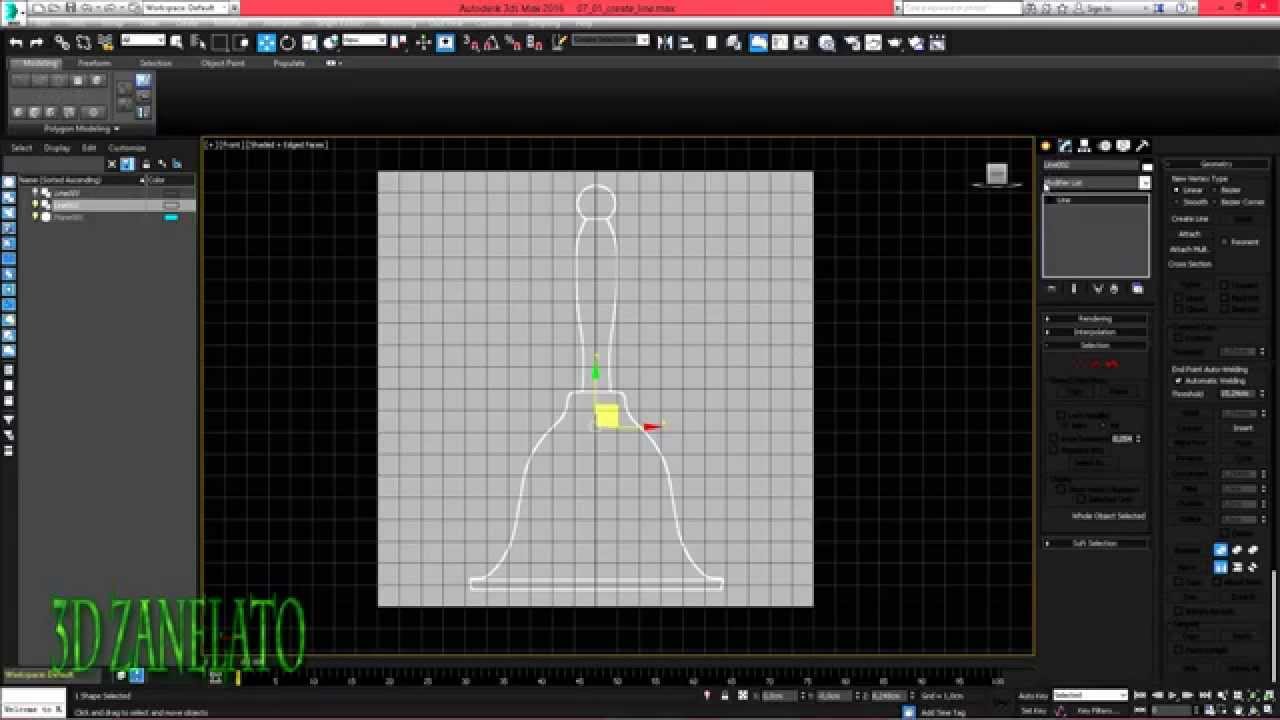Collapse the Selection rollout
1280x720 pixels.
tap(1096, 345)
